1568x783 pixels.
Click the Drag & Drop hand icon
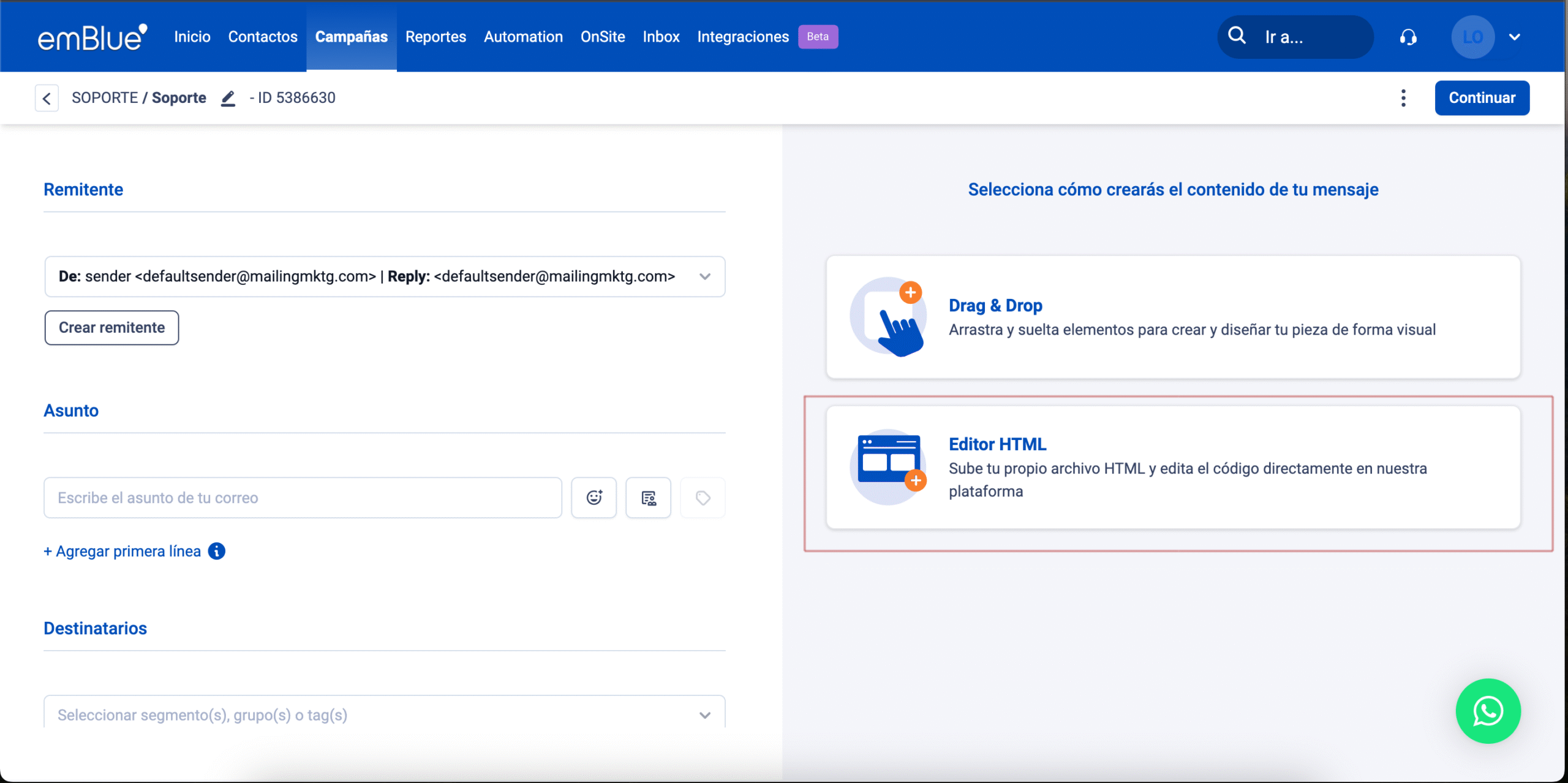(x=888, y=317)
